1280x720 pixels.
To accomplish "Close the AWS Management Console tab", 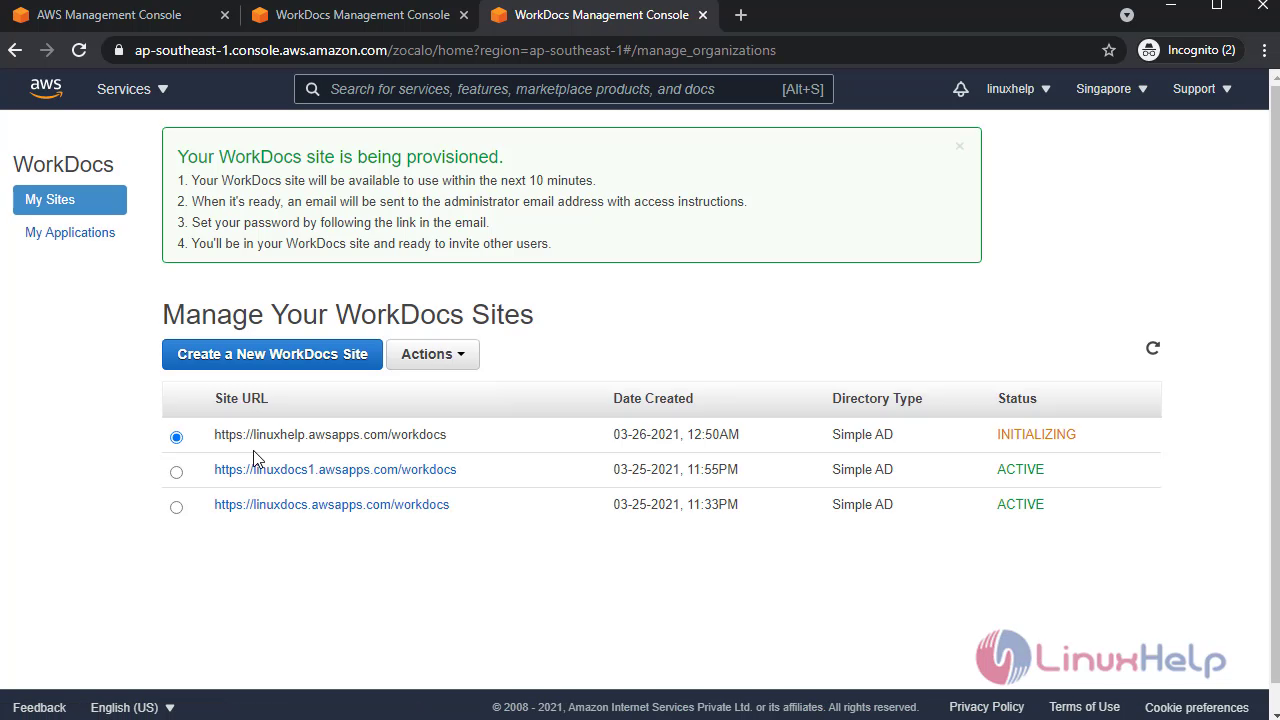I will (x=224, y=15).
